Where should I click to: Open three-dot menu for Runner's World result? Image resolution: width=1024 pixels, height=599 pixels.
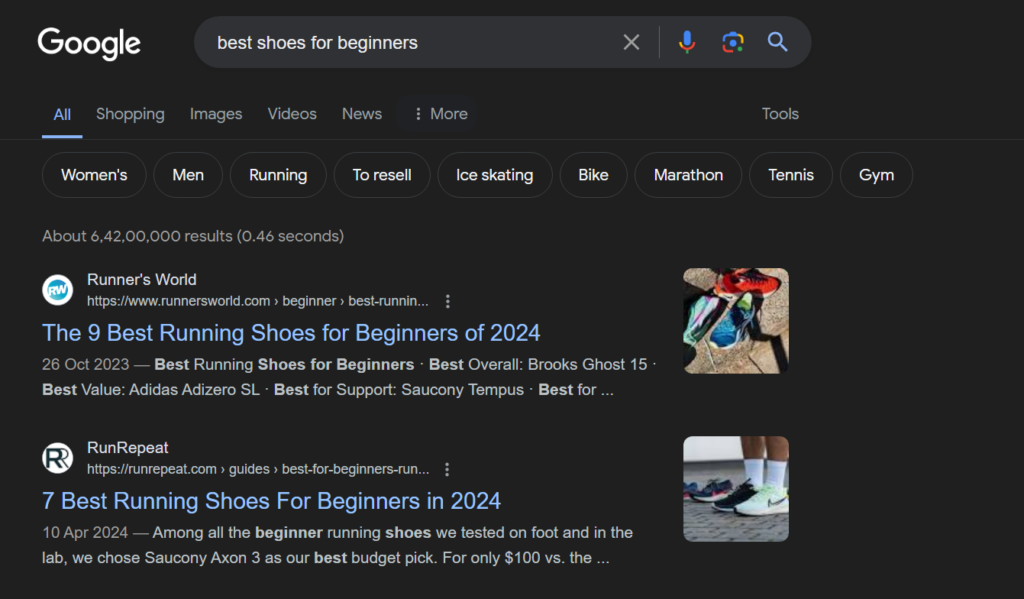coord(447,301)
